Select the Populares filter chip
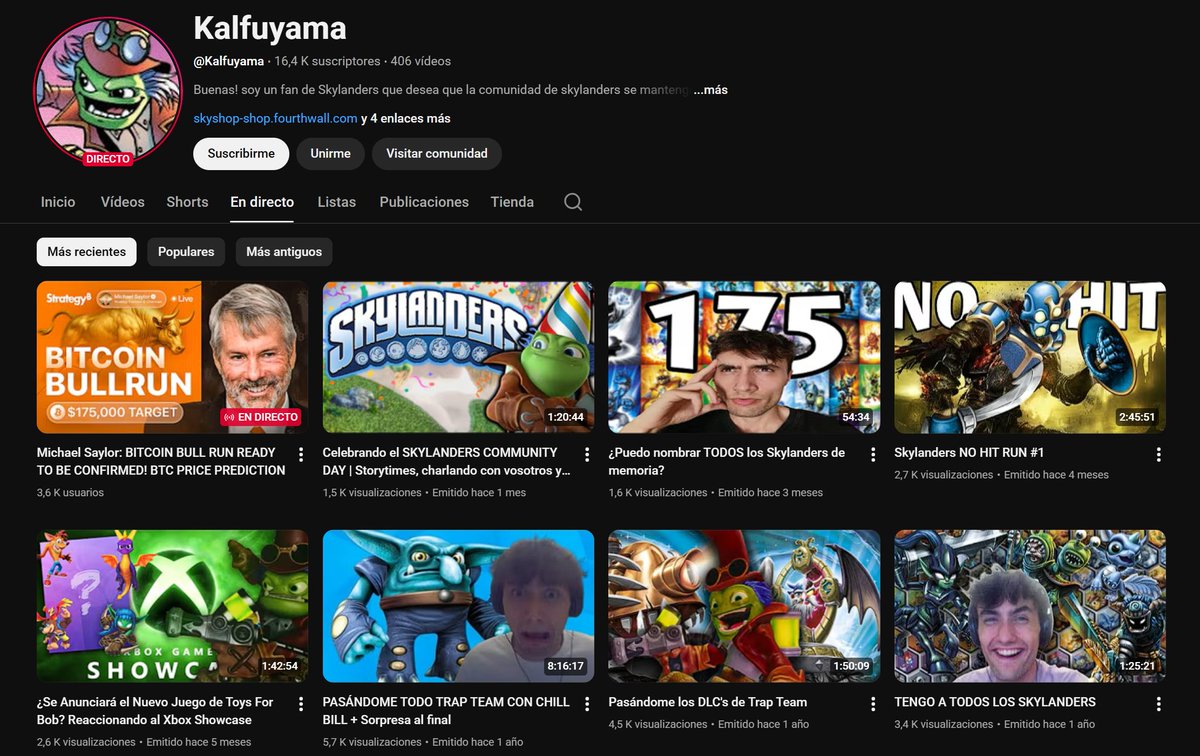Screen dimensions: 1200x756 tap(186, 252)
